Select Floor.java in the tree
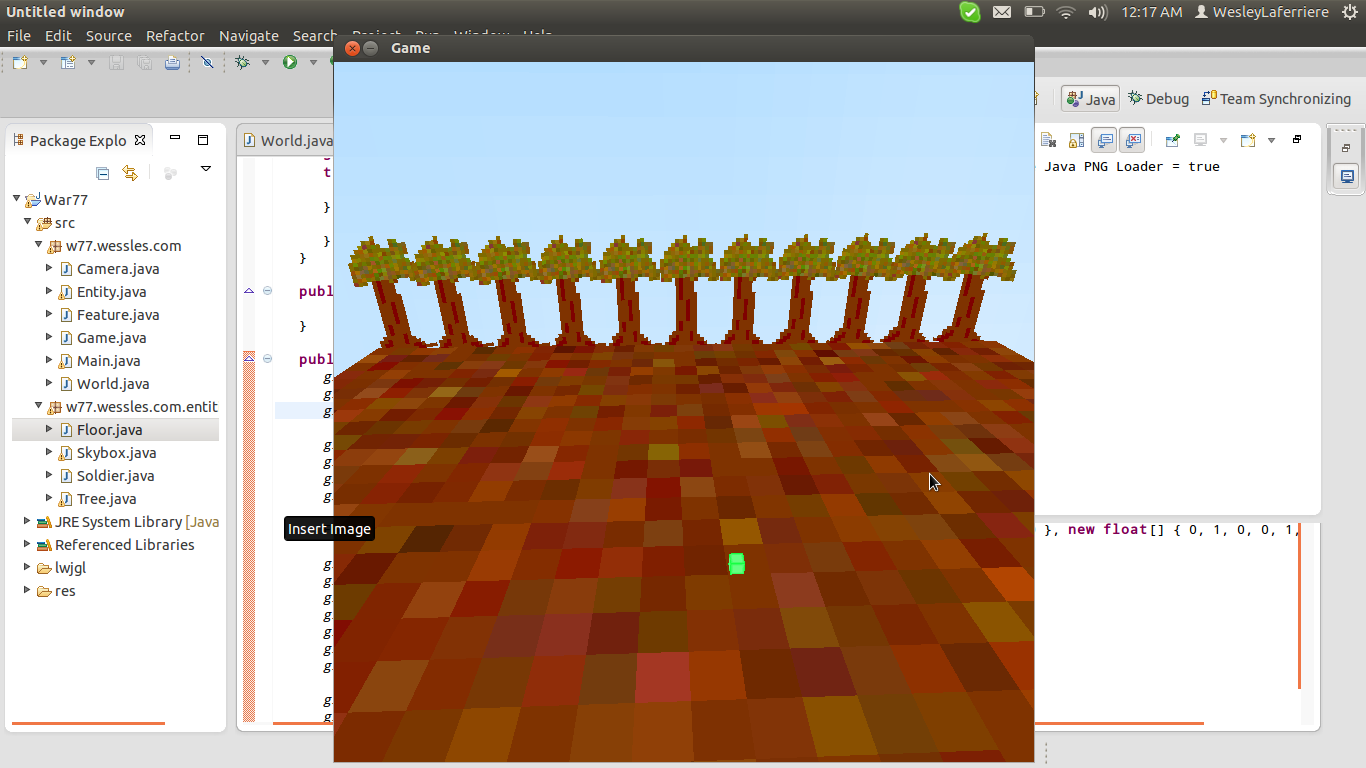 click(x=109, y=430)
